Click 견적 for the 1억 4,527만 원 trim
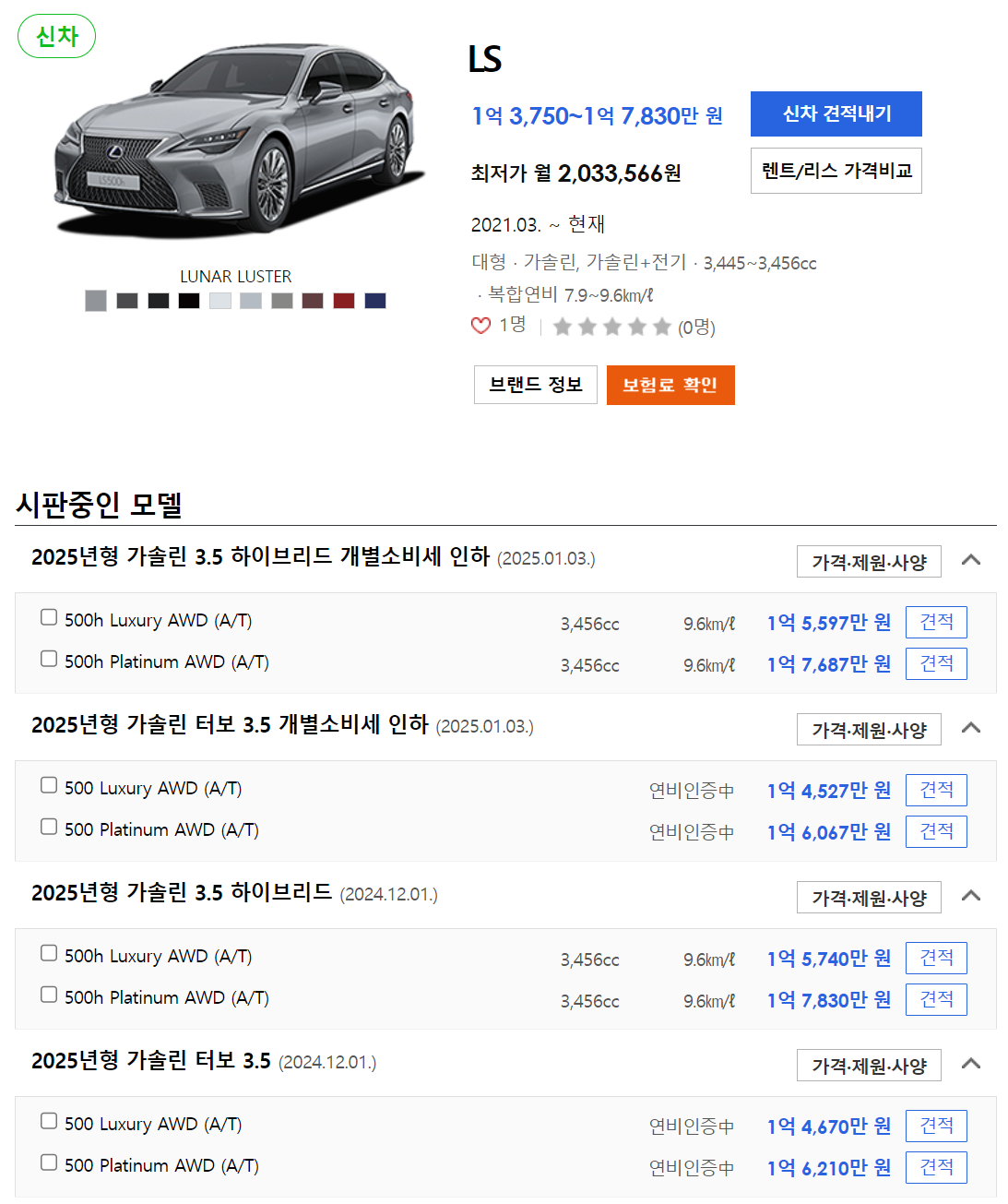The height and width of the screenshot is (1204, 1008). [936, 790]
